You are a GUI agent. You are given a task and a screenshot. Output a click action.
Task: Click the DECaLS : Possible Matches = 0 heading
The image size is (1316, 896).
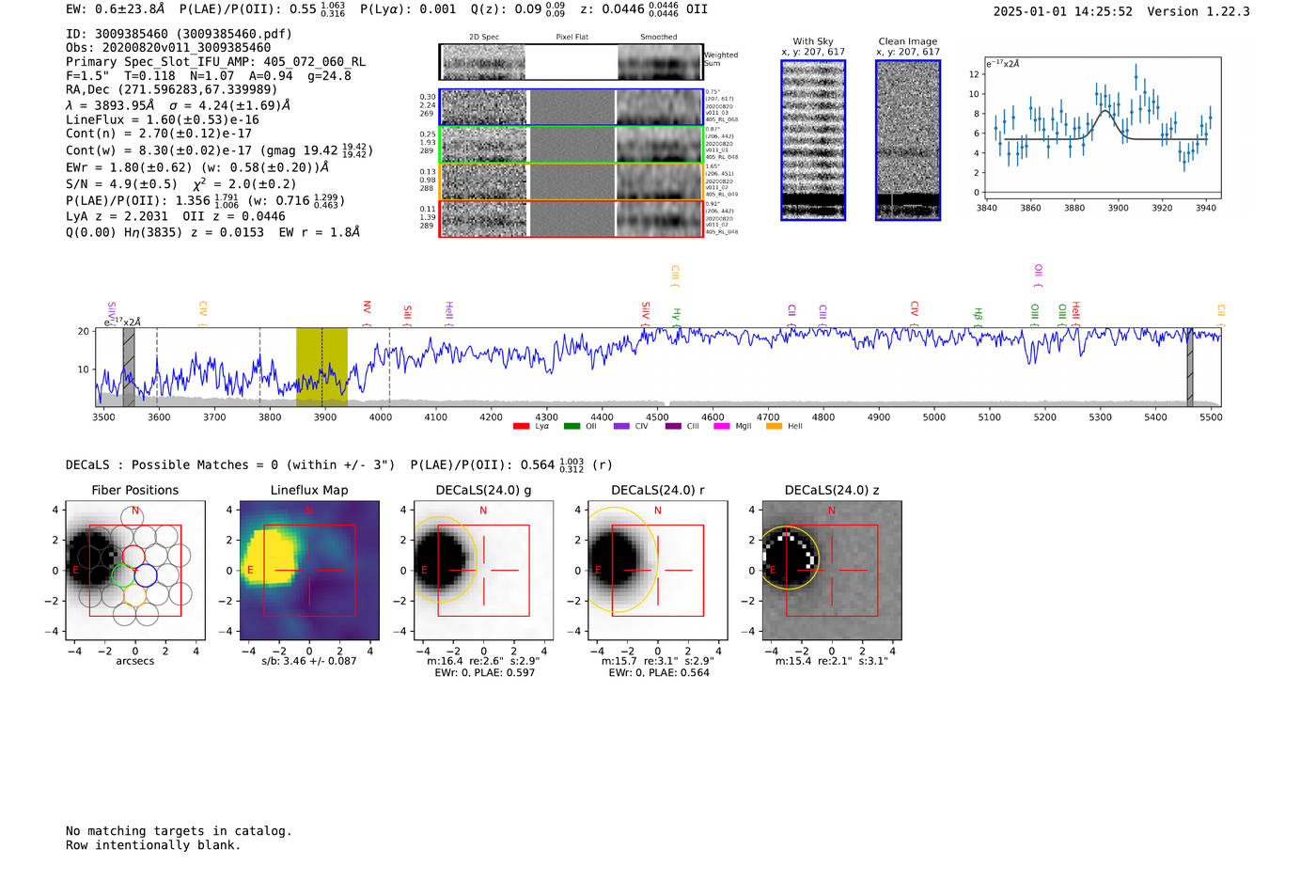(x=230, y=464)
